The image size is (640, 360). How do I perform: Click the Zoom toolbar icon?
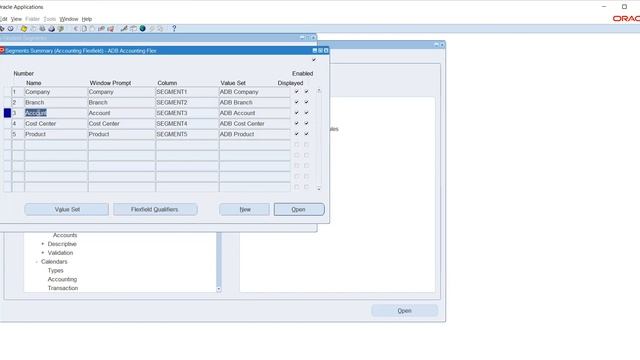click(133, 29)
